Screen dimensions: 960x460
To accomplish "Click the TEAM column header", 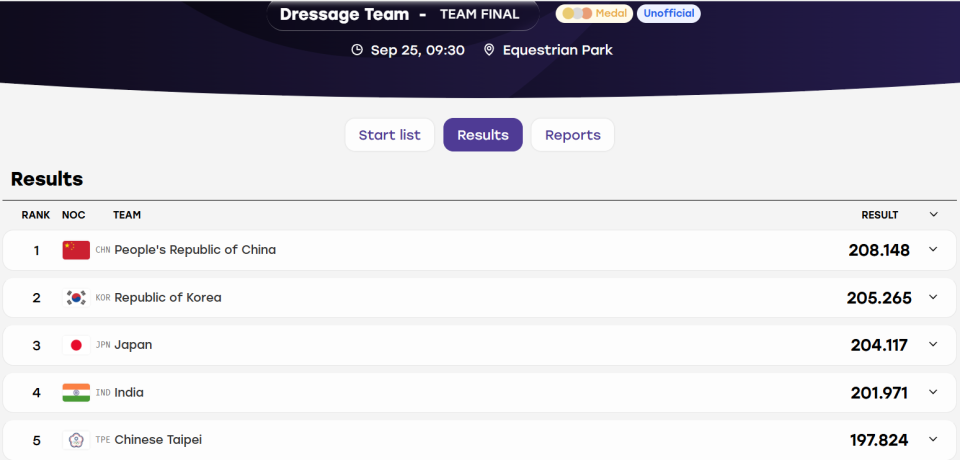I will (127, 215).
